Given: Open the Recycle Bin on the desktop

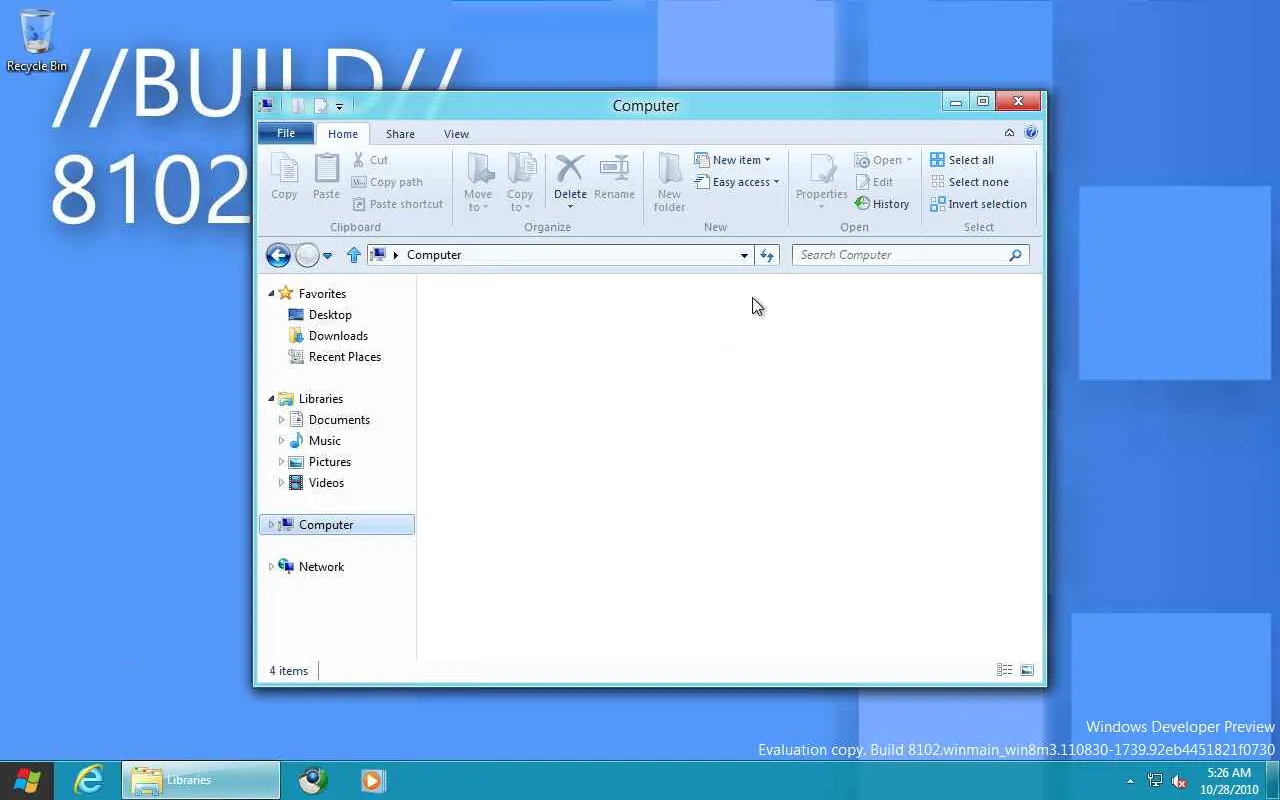Looking at the screenshot, I should [x=37, y=40].
